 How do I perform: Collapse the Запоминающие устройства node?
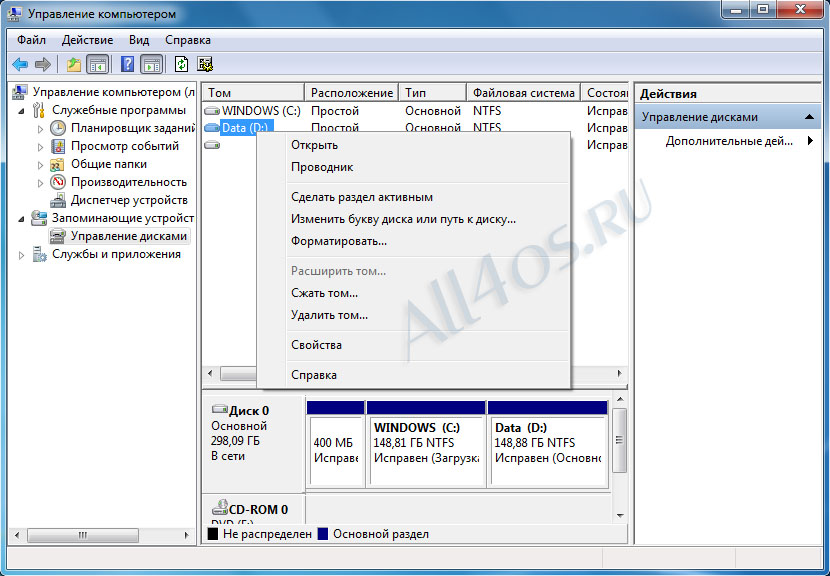coord(22,219)
